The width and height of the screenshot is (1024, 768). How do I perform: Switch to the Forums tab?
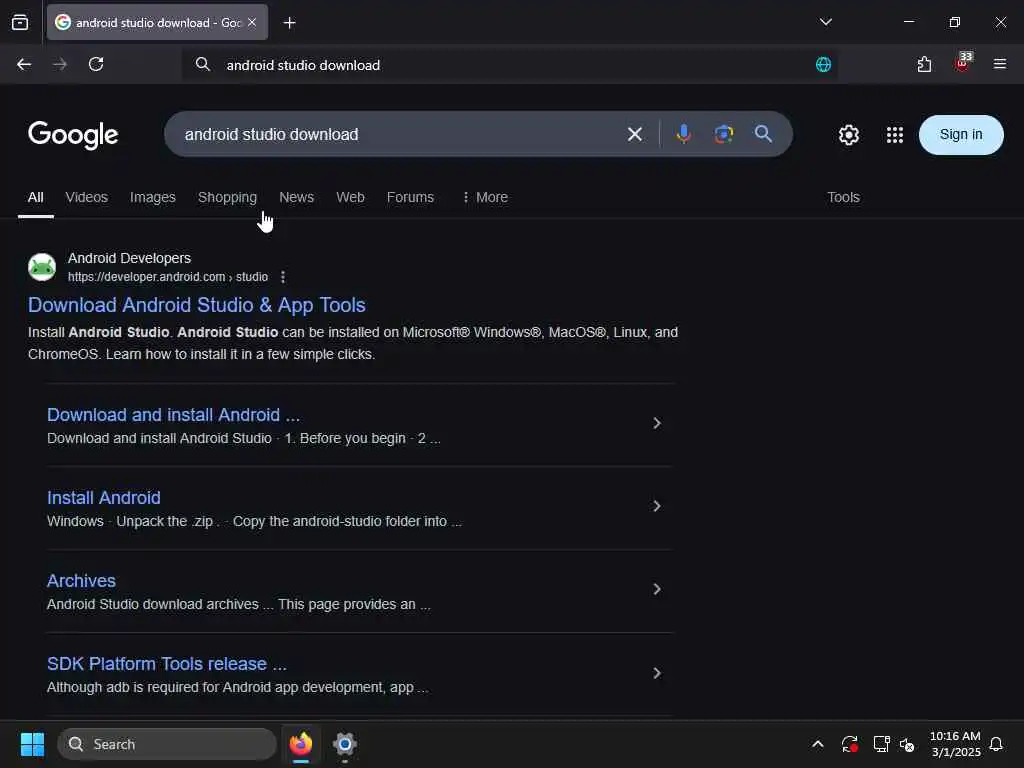410,197
